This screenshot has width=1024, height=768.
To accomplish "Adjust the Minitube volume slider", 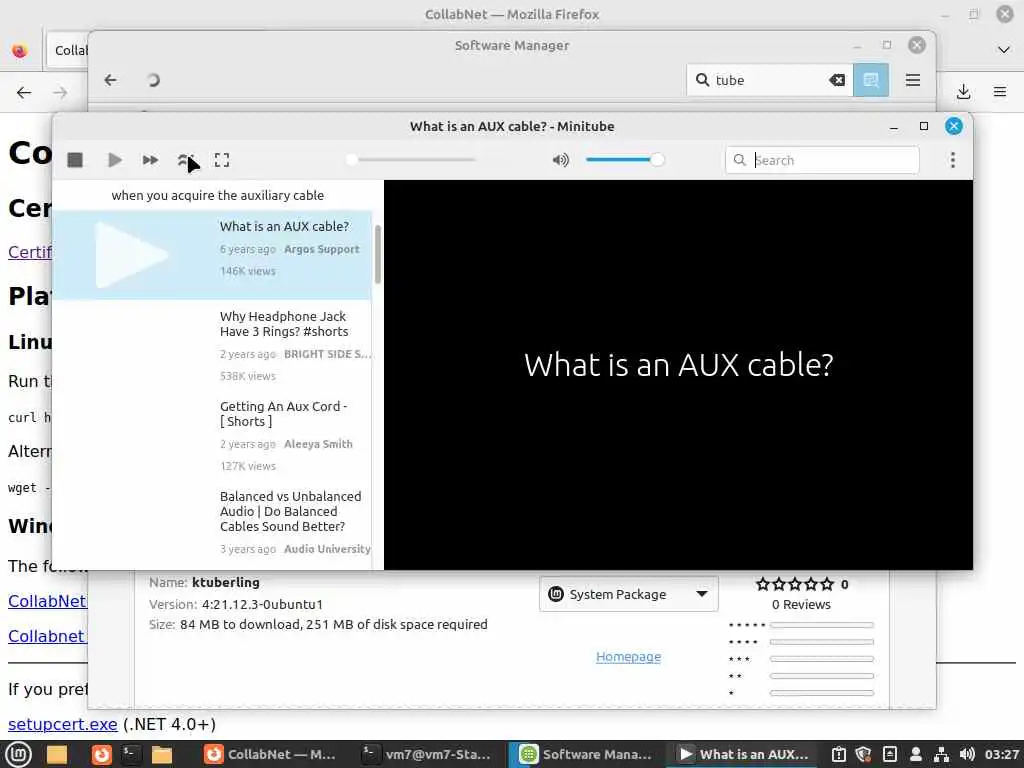I will click(x=624, y=159).
